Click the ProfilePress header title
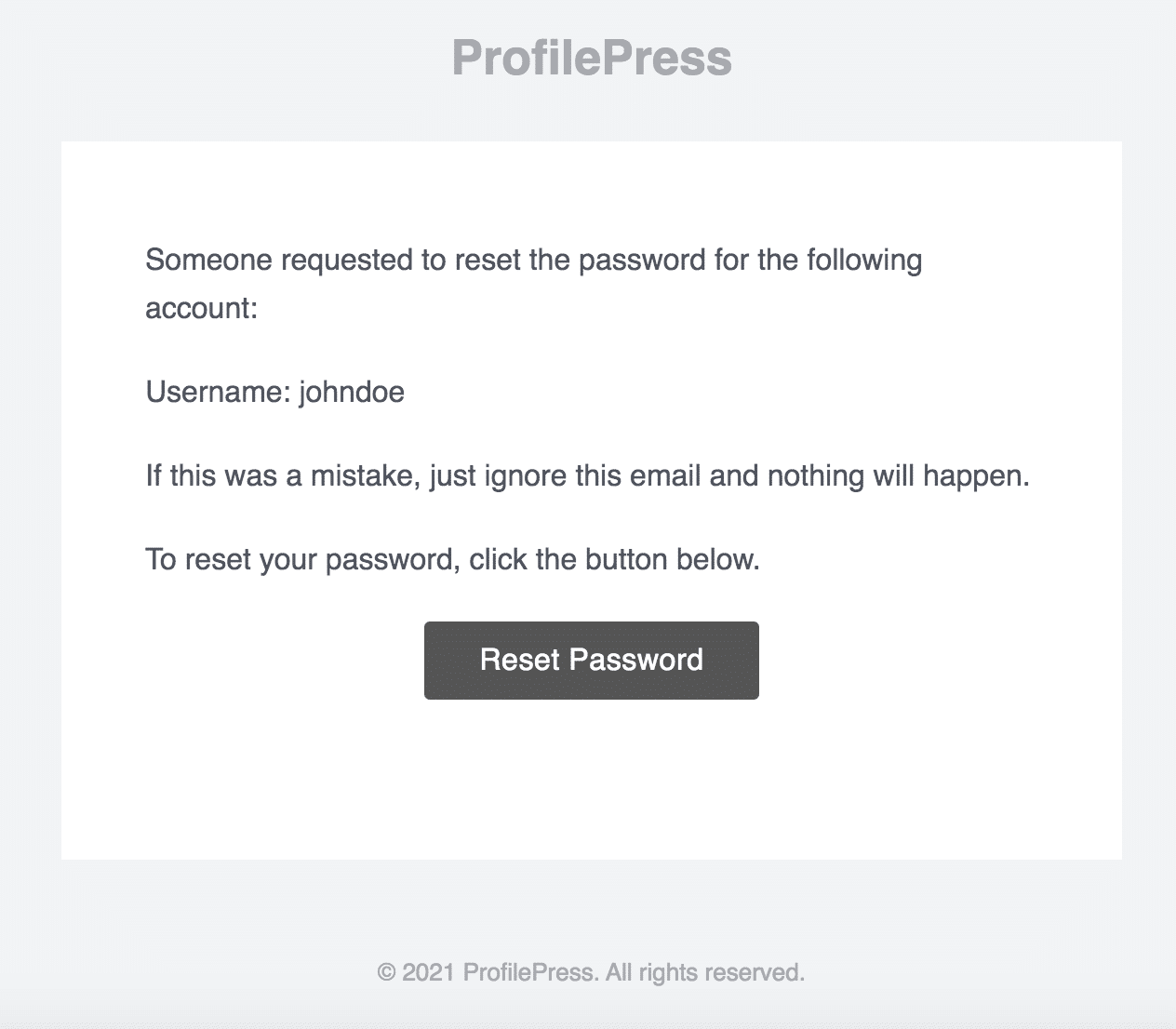This screenshot has width=1176, height=1029. [x=592, y=58]
